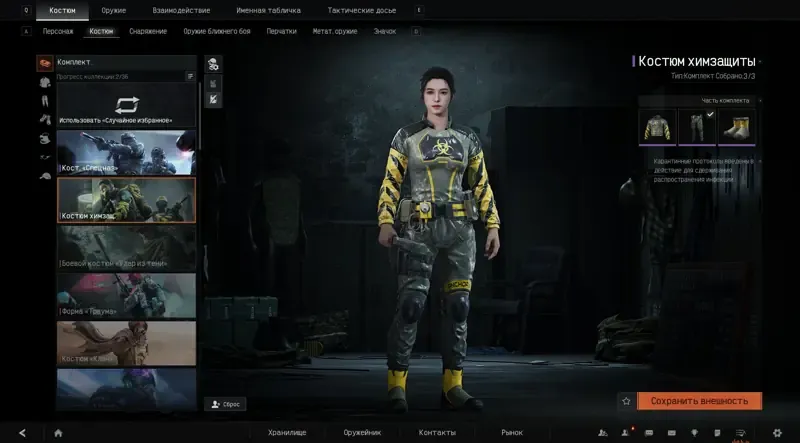Click the E next-tab key hint
Viewport: 800px width, 443px height.
419,10
